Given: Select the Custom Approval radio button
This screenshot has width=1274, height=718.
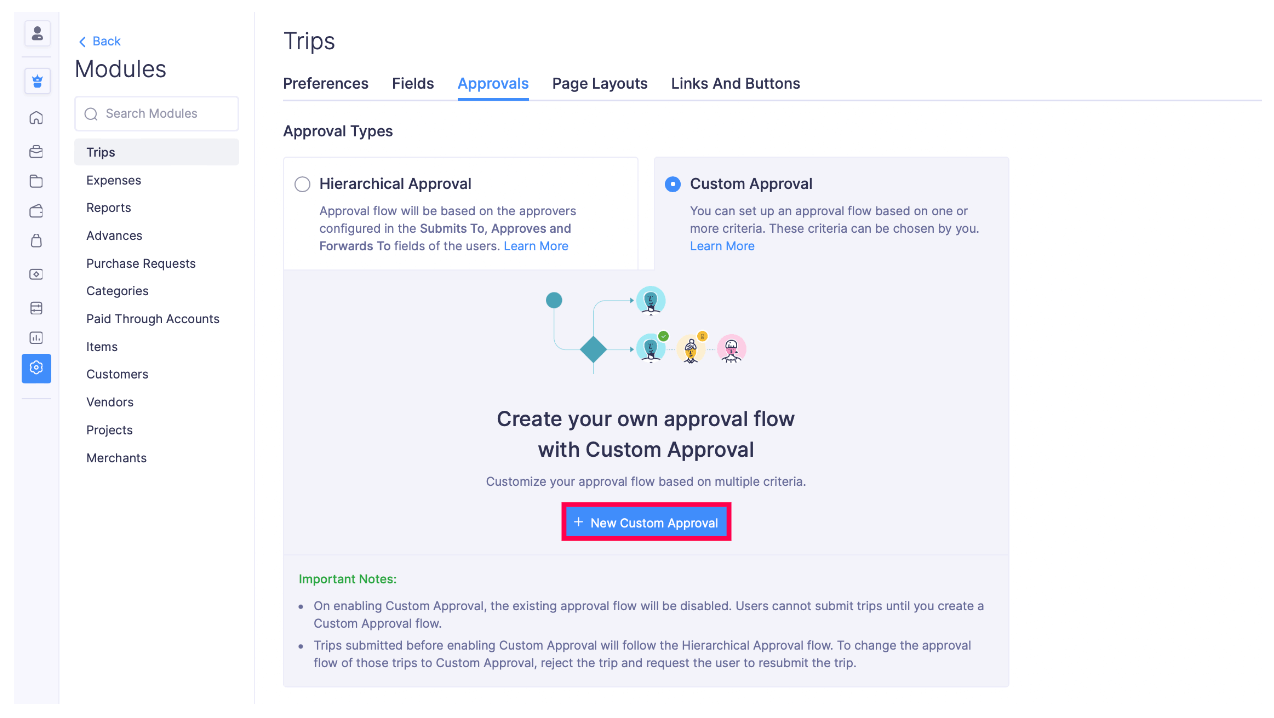Looking at the screenshot, I should (x=672, y=184).
